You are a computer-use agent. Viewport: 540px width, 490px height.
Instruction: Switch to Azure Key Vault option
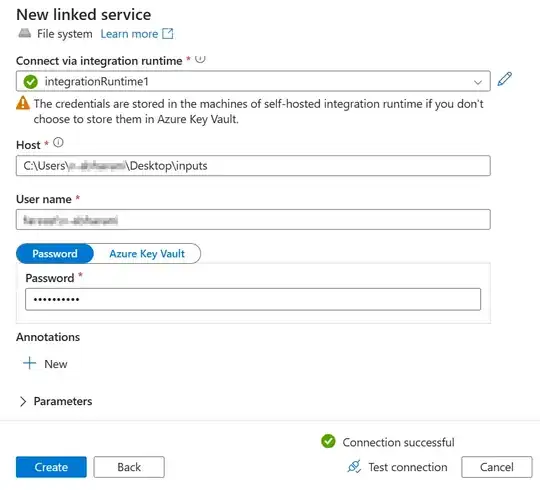(x=147, y=253)
